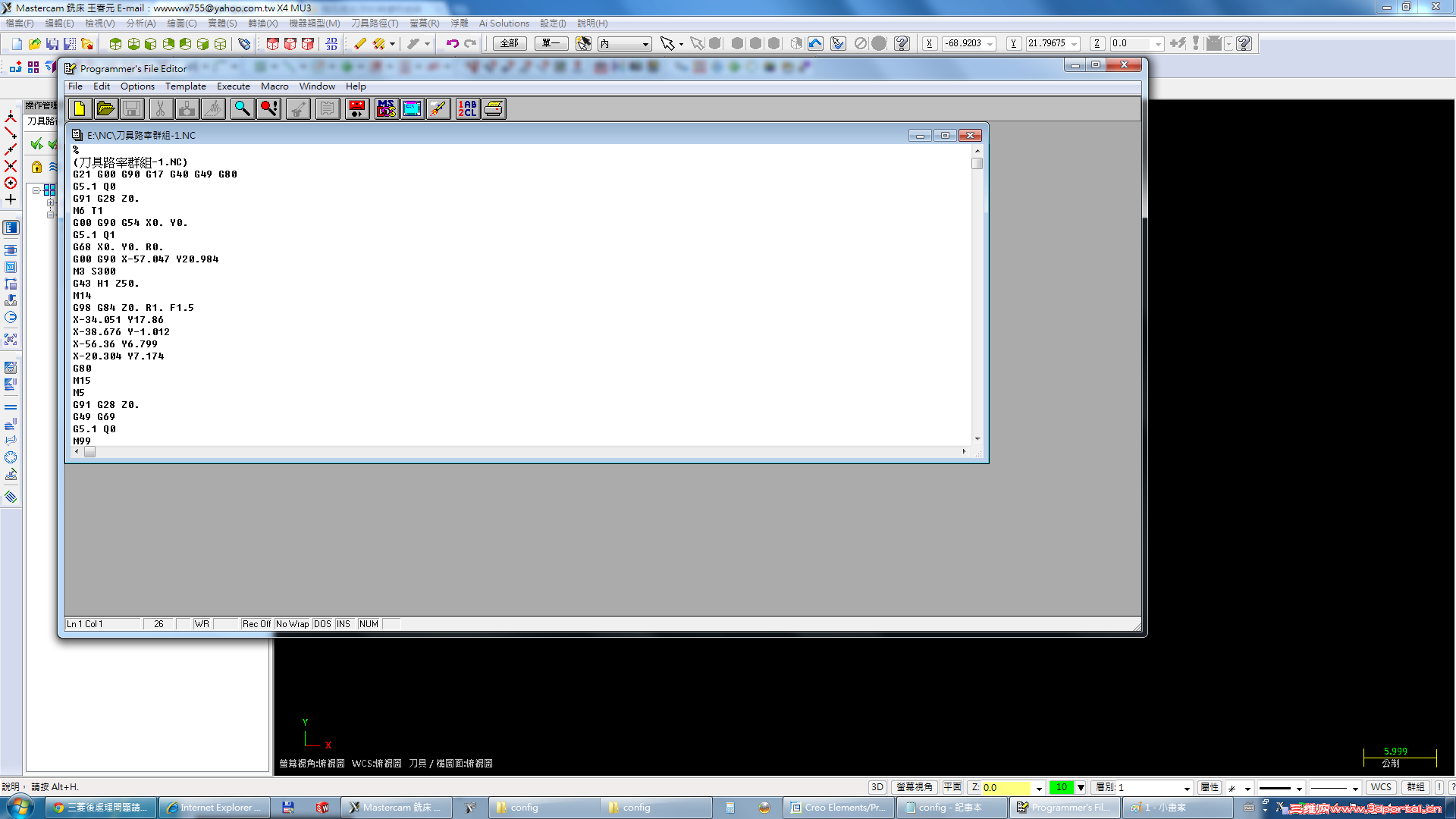Click the Print icon in the editor toolbar
This screenshot has height=819, width=1456.
point(494,109)
